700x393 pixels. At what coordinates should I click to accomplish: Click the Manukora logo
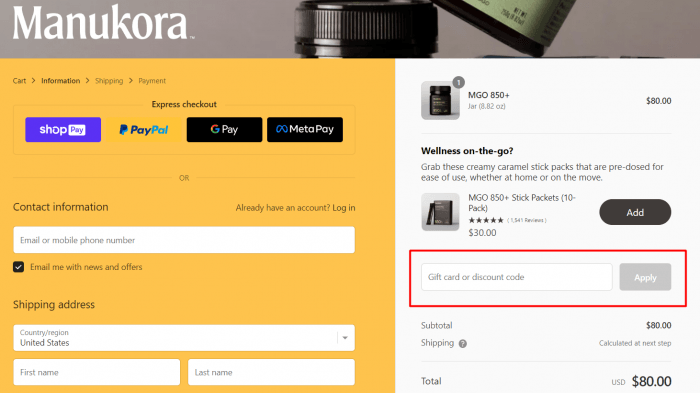(x=103, y=22)
